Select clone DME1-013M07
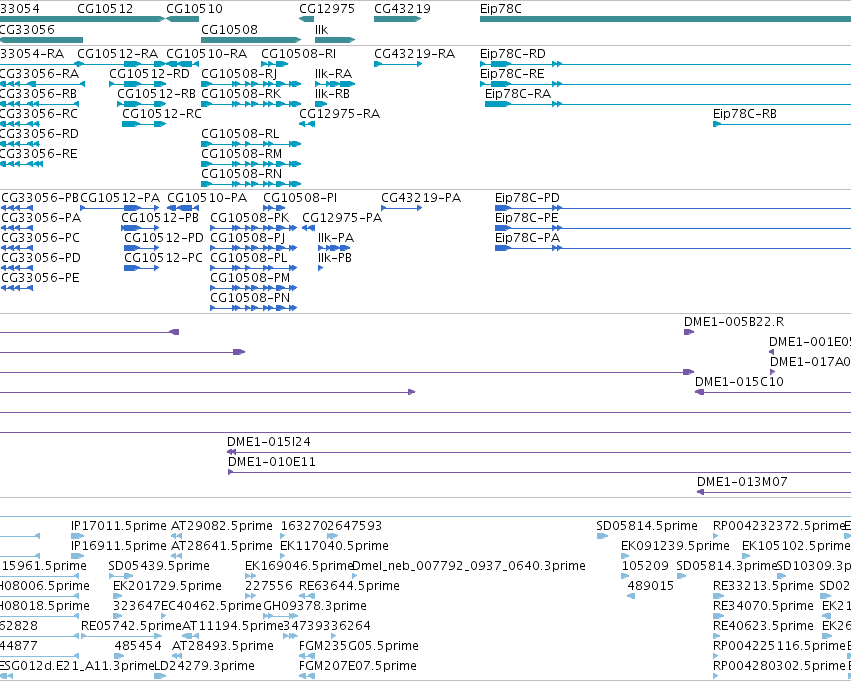 point(742,482)
